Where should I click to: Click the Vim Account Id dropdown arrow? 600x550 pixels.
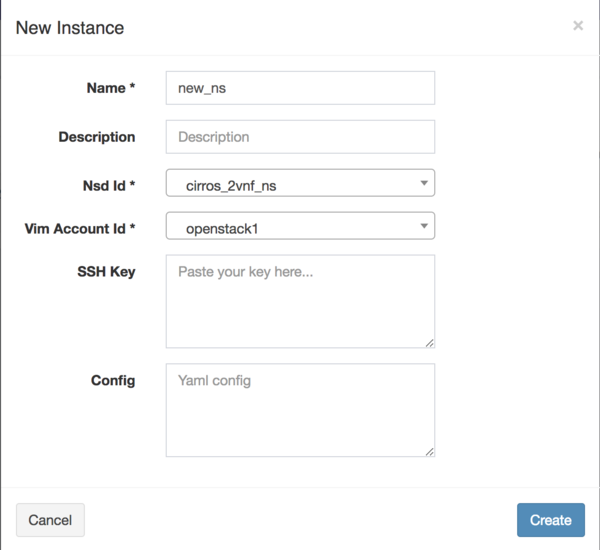424,227
